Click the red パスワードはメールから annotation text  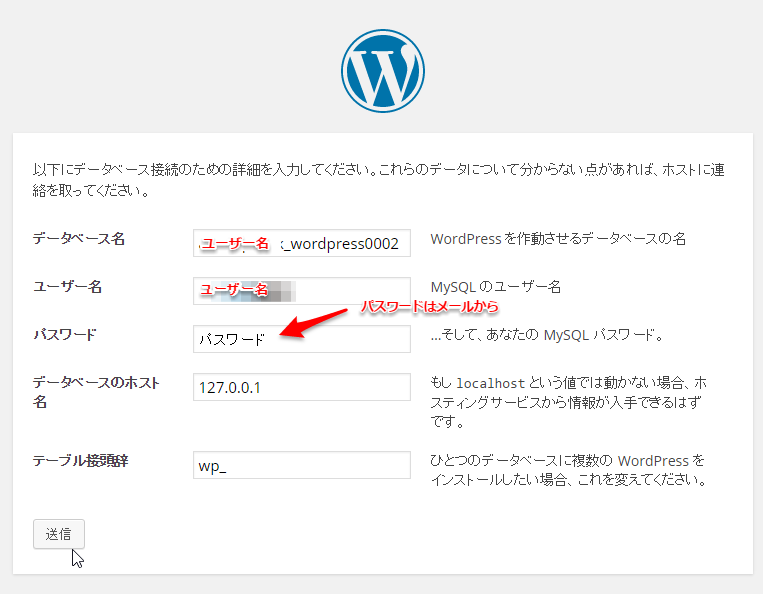(x=429, y=305)
